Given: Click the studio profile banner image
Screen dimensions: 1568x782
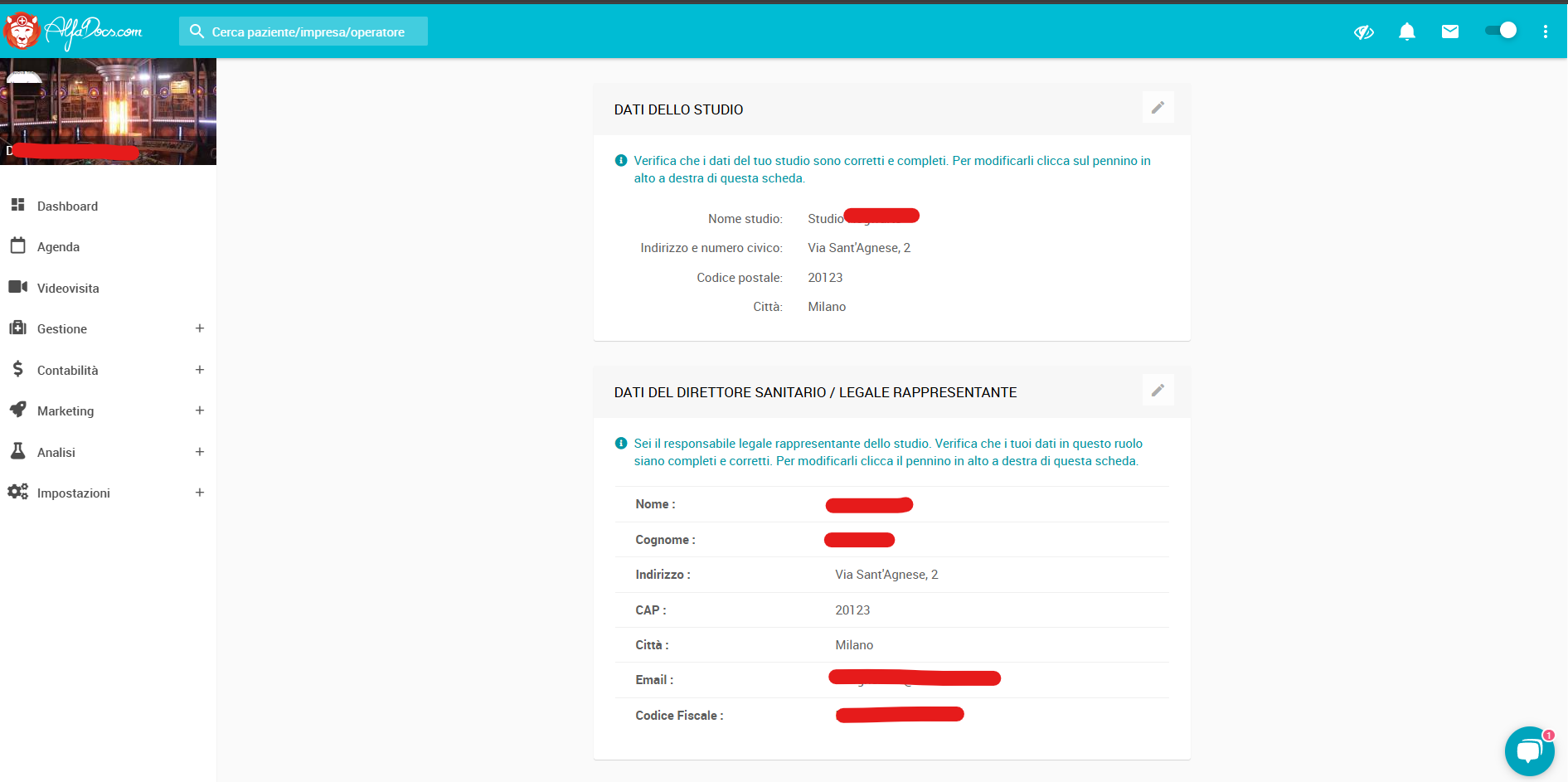Looking at the screenshot, I should pos(108,111).
